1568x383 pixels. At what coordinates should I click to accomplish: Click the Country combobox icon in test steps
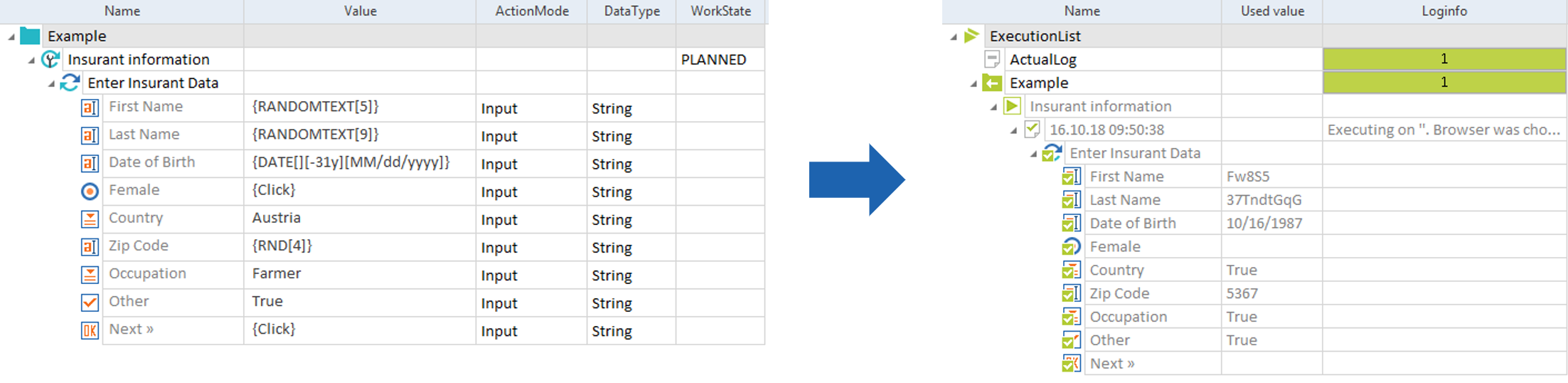90,219
